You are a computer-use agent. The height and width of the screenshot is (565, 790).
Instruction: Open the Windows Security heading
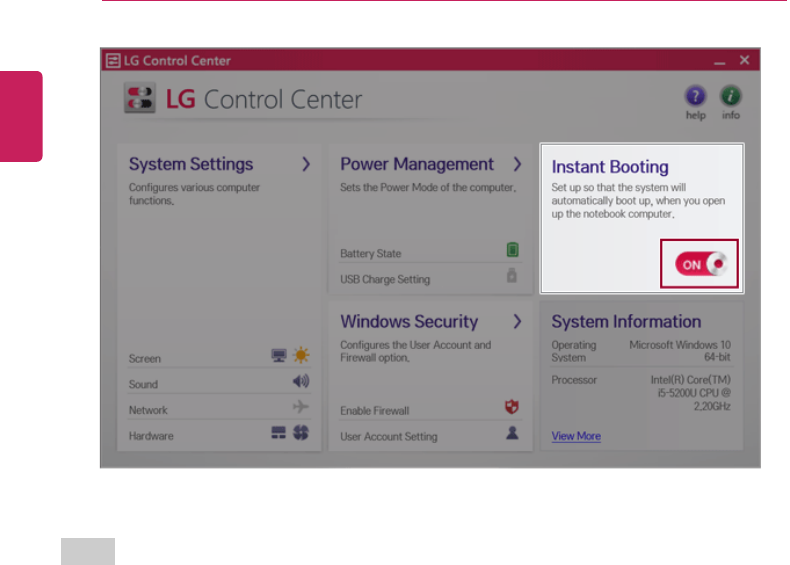click(x=409, y=322)
